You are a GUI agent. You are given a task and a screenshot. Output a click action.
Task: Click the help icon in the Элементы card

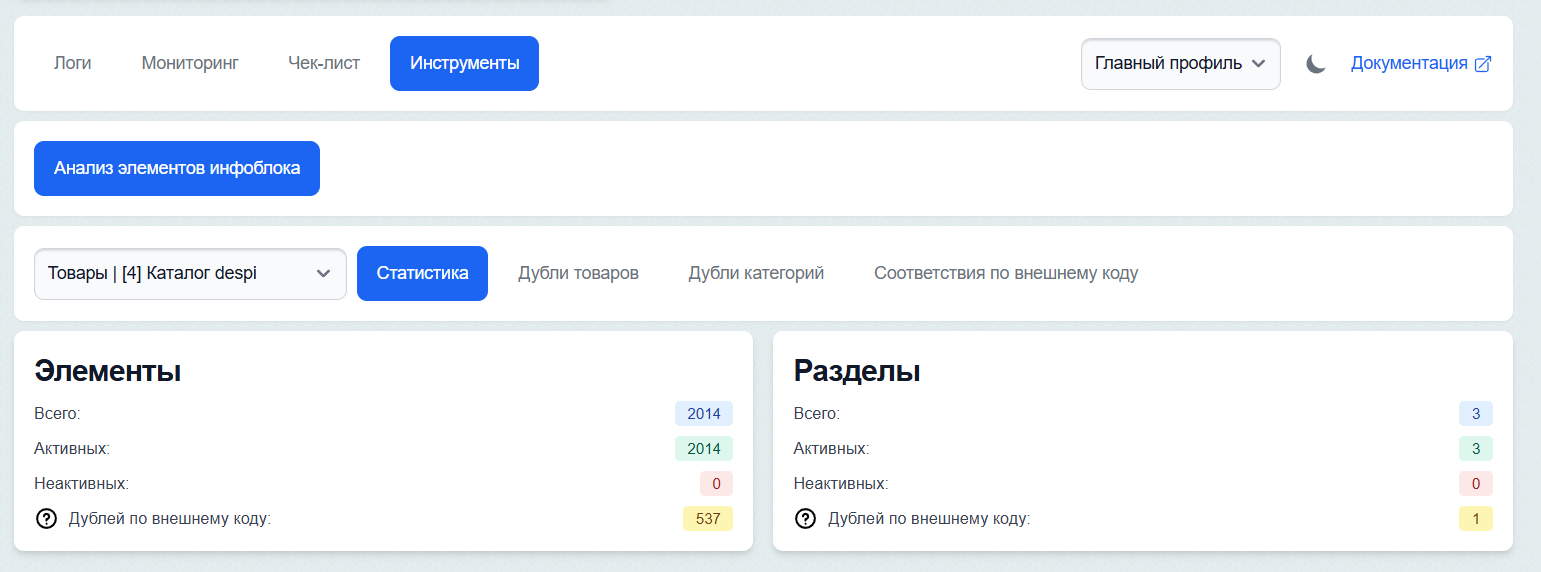[x=46, y=519]
